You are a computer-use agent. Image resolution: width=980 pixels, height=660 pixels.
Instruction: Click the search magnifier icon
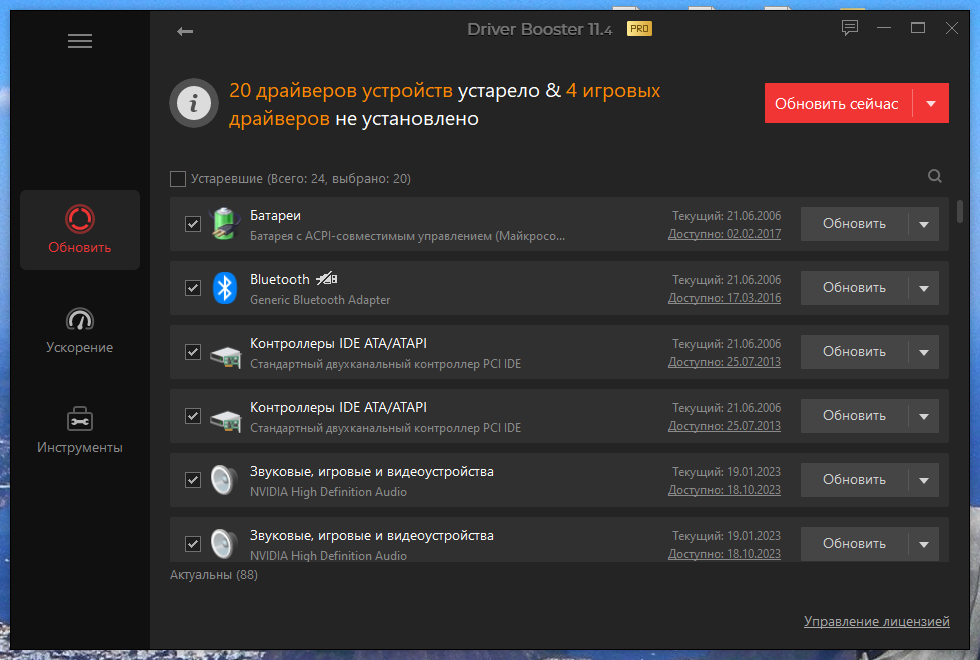coord(934,176)
